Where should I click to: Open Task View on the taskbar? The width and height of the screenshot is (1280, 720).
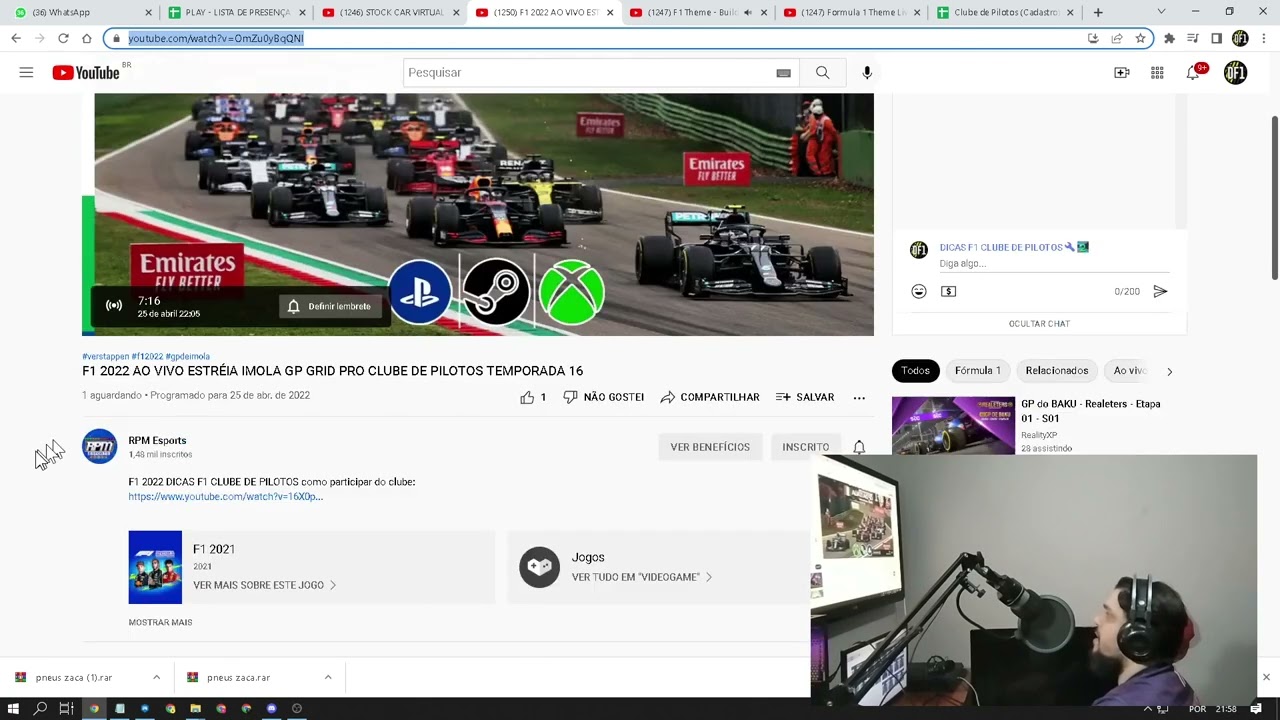pos(66,708)
